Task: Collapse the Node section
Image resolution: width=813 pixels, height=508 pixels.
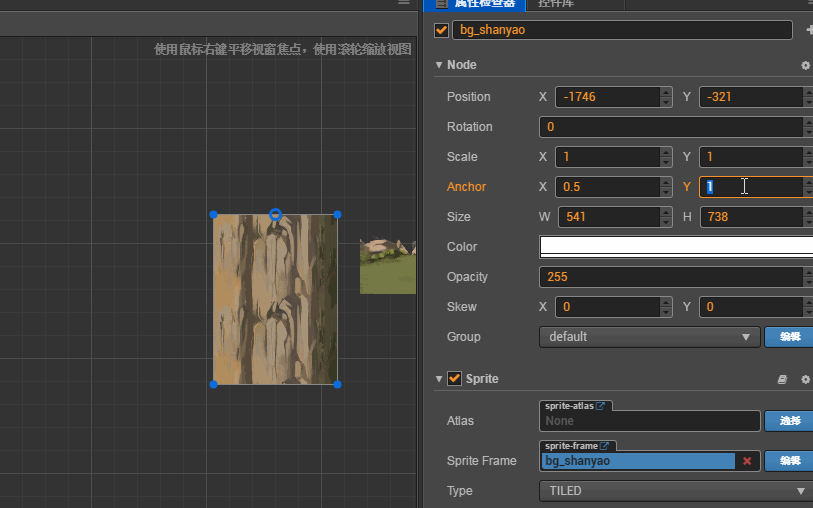Action: [439, 65]
